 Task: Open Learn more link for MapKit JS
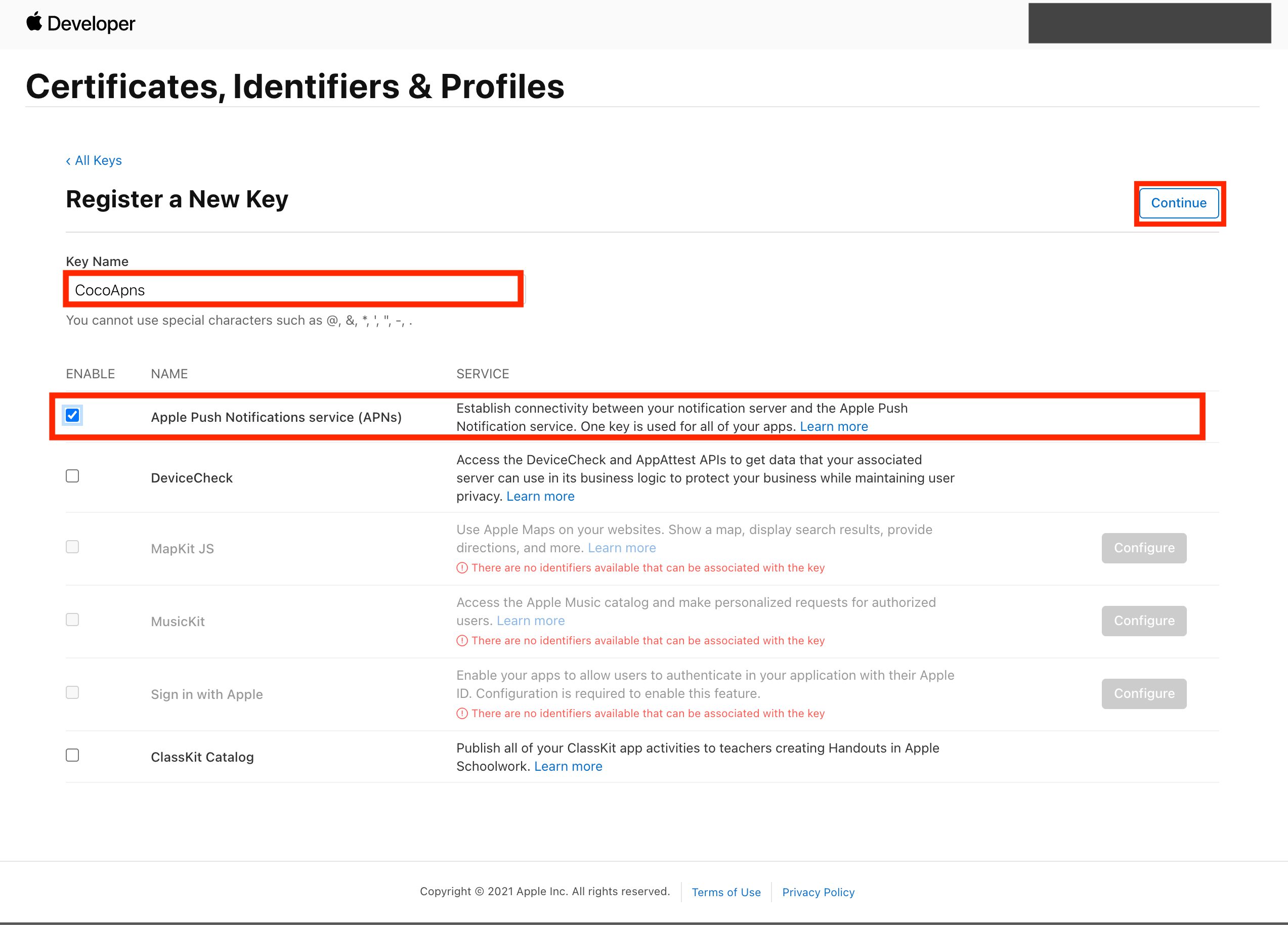tap(622, 548)
